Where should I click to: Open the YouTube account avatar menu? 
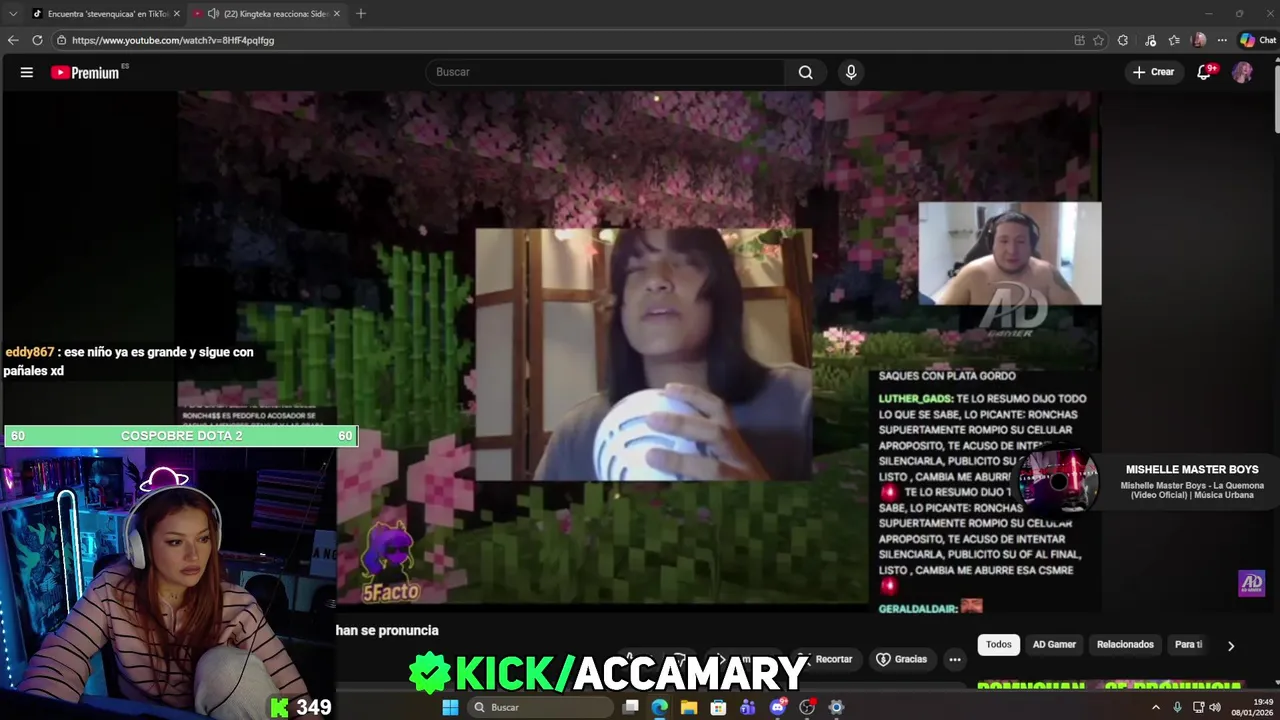tap(1242, 72)
